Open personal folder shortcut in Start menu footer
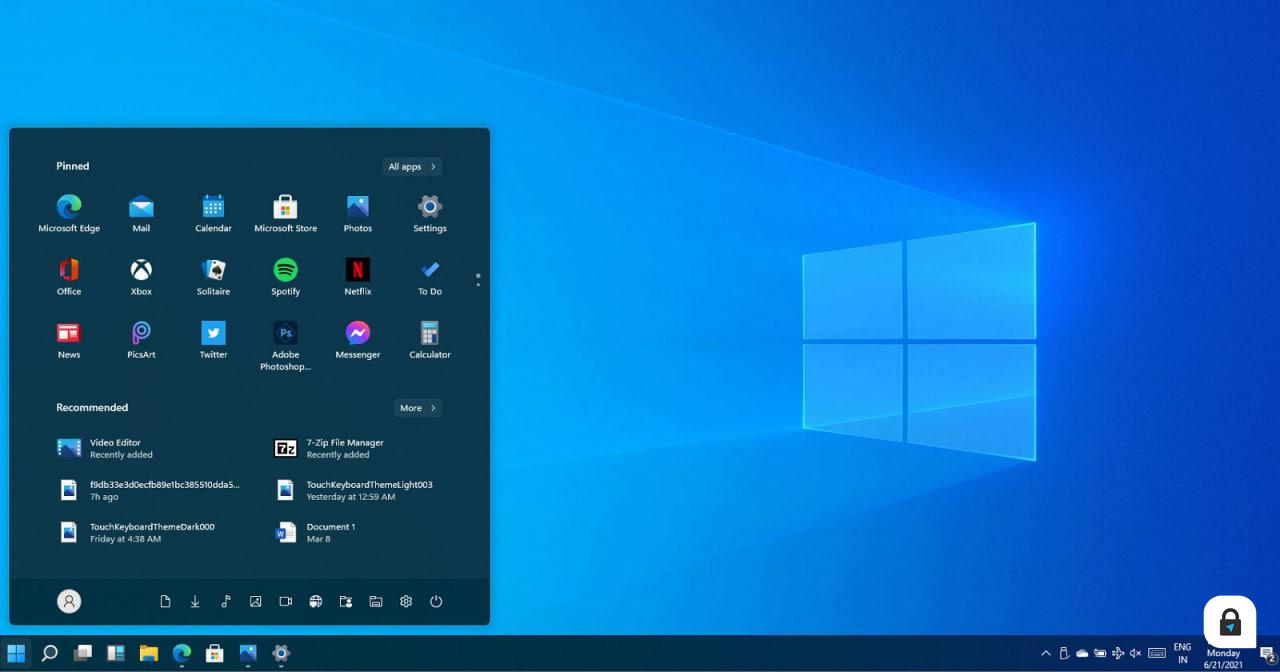The image size is (1280, 672). (x=346, y=601)
